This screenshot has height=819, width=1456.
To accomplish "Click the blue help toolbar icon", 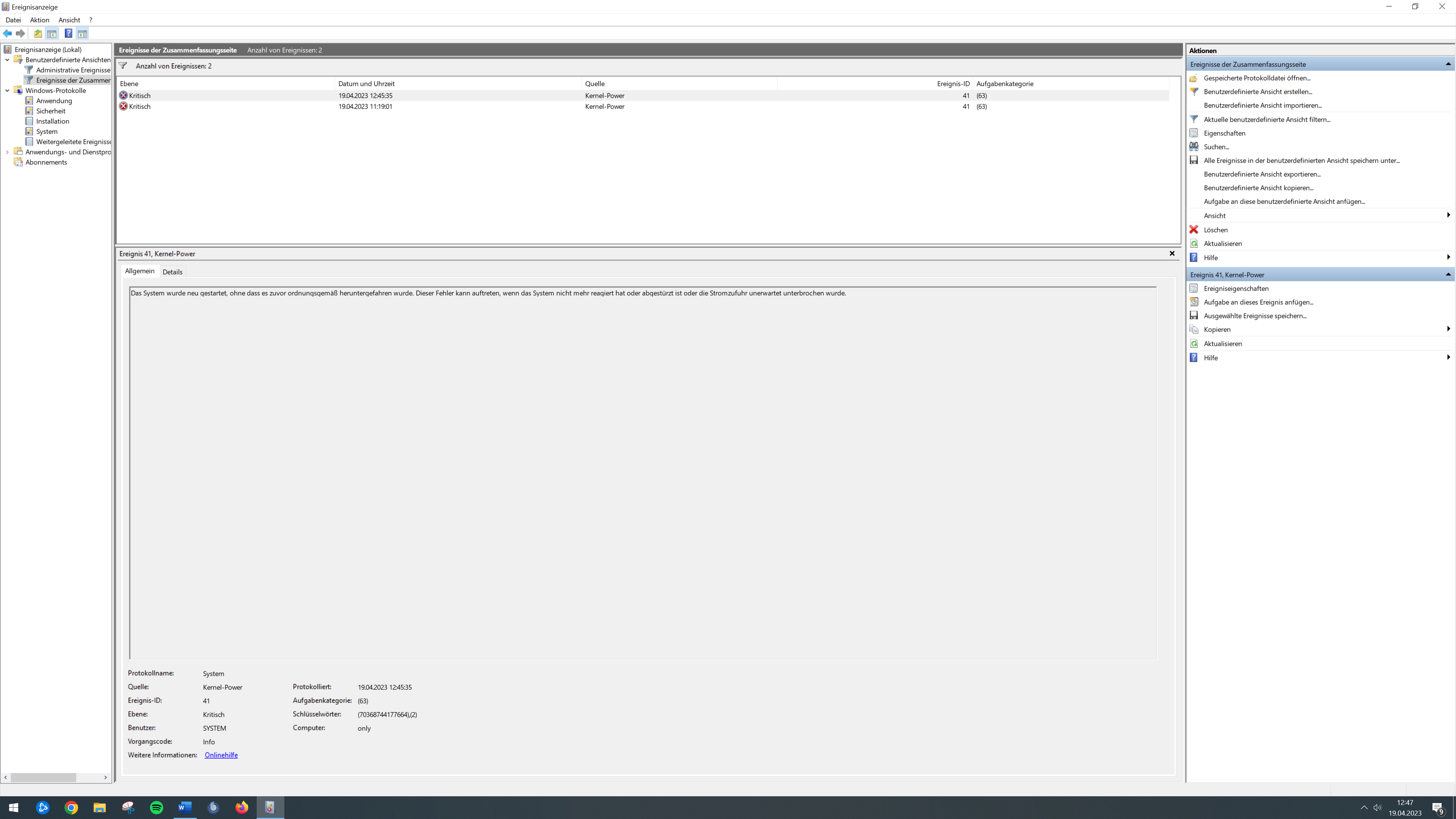I will 68,33.
